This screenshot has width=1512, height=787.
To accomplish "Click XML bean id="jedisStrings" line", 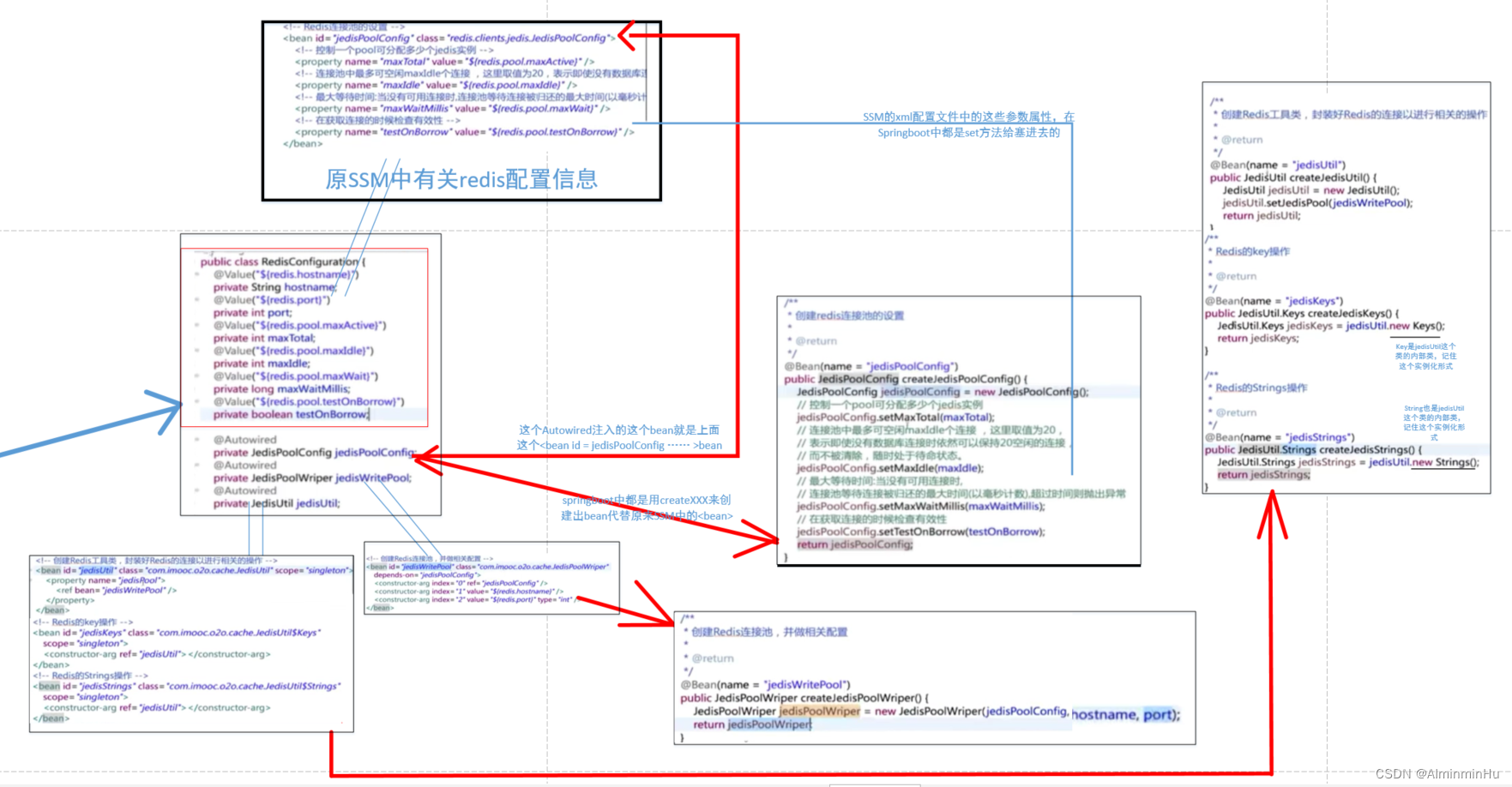I will pos(187,686).
